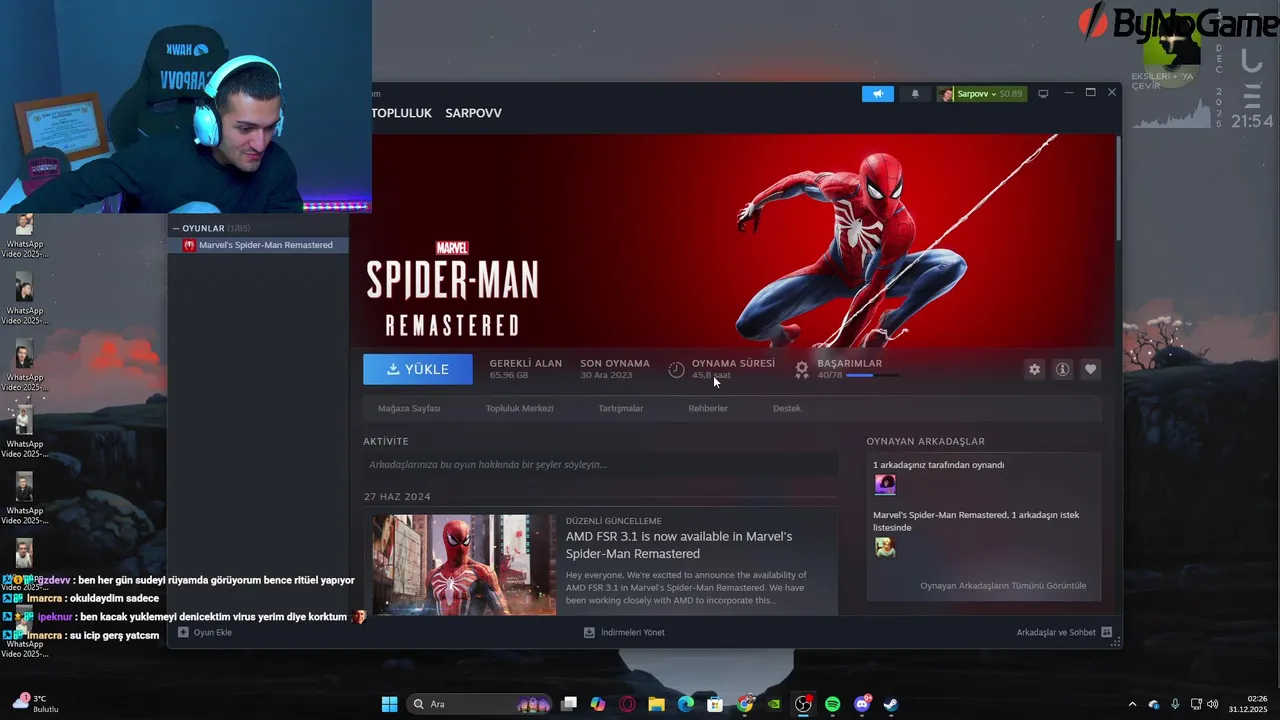Click the achievements progress bar
This screenshot has height=720, width=1280.
click(x=872, y=375)
